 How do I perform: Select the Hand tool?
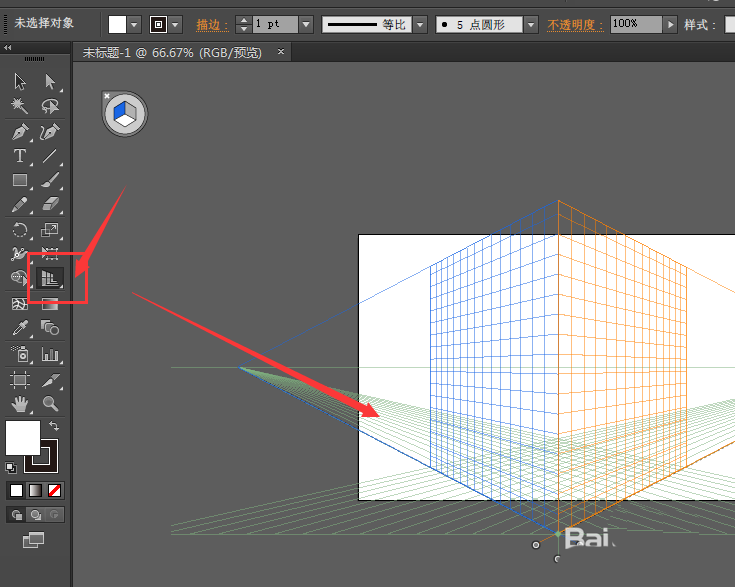pos(20,404)
